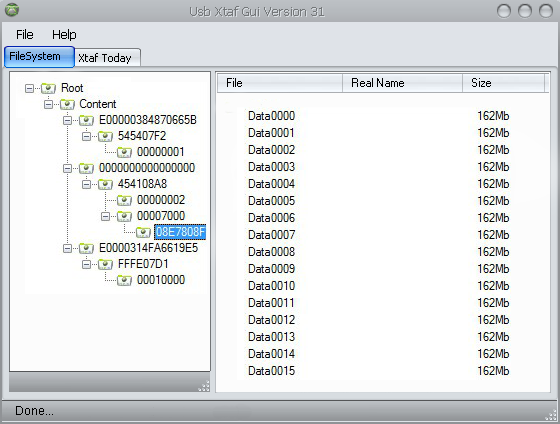Collapse the 00007000 folder node
Screen dimensions: 560x424
point(105,216)
